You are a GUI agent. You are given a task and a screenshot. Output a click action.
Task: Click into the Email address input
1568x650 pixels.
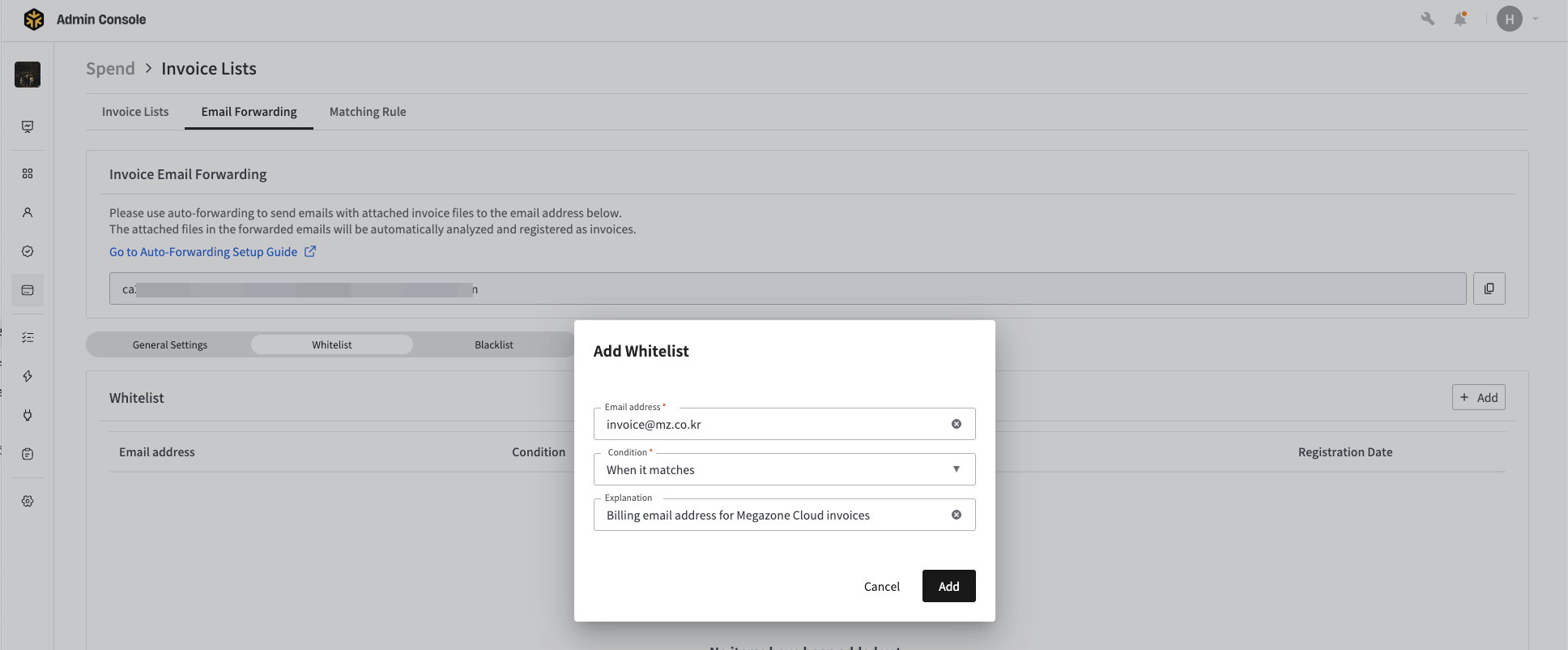click(x=769, y=425)
